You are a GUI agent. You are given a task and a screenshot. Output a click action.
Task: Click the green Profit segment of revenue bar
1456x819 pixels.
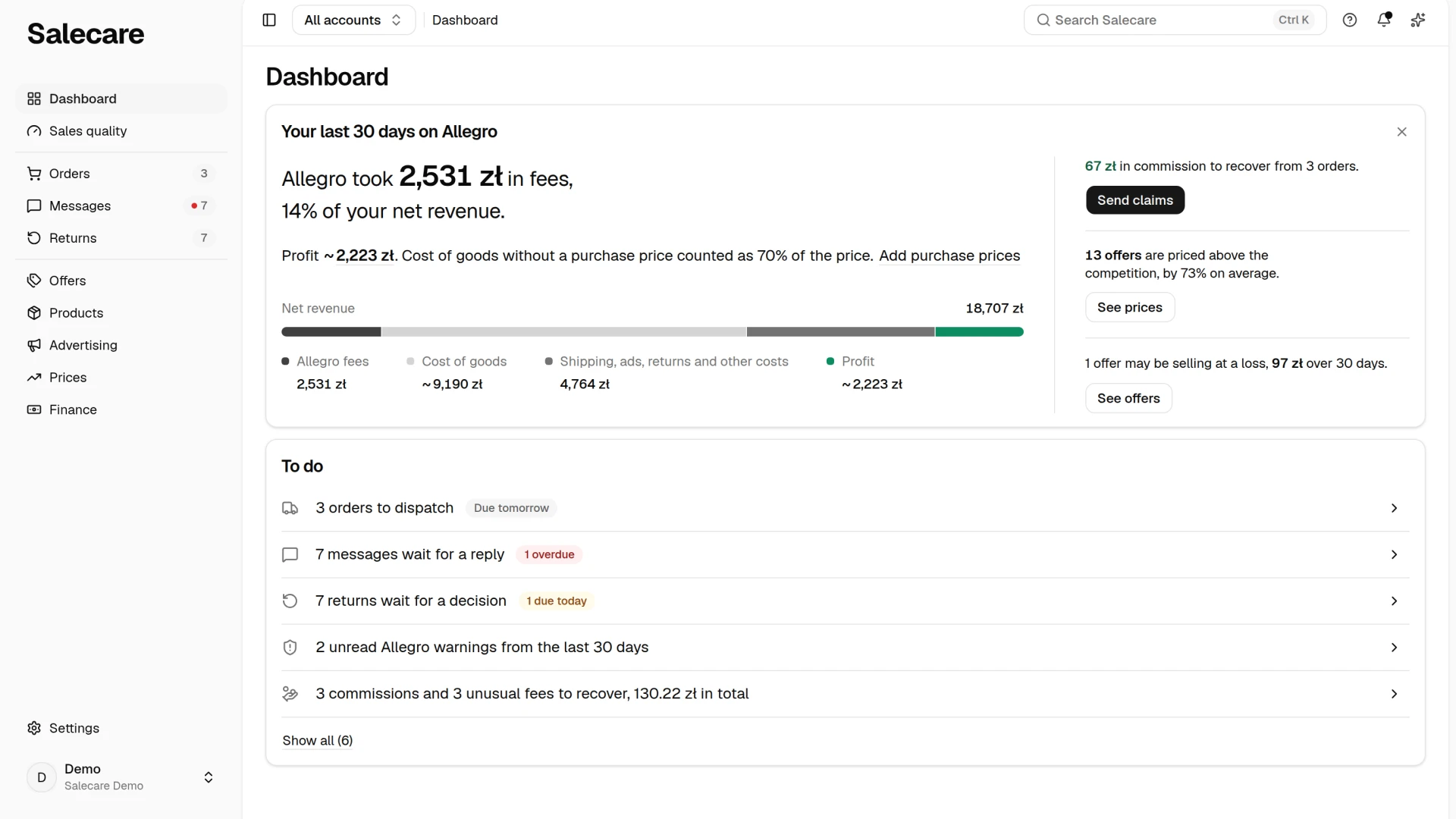[979, 332]
